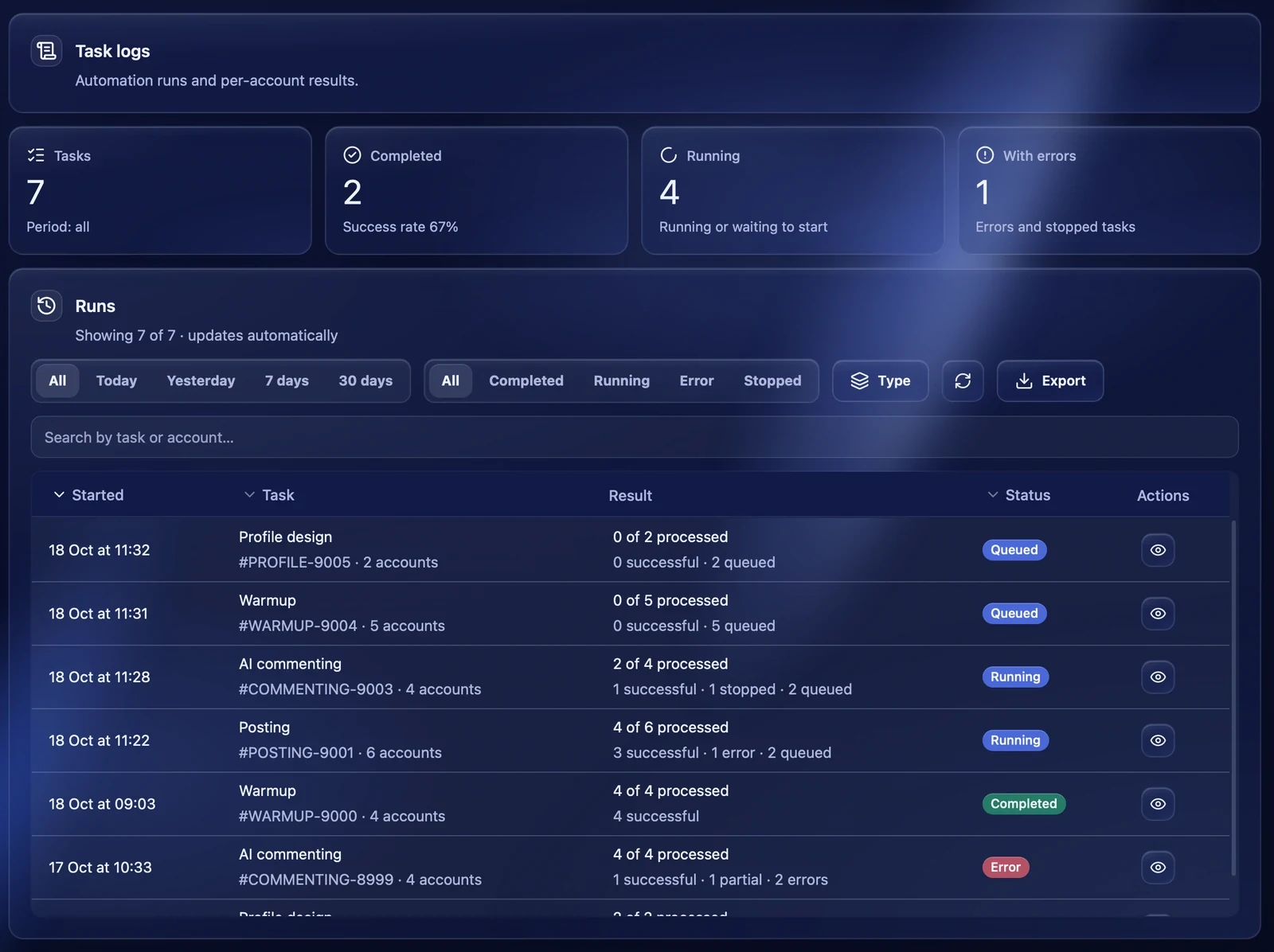Filter runs to last 30 days
The image size is (1274, 952).
coord(365,381)
